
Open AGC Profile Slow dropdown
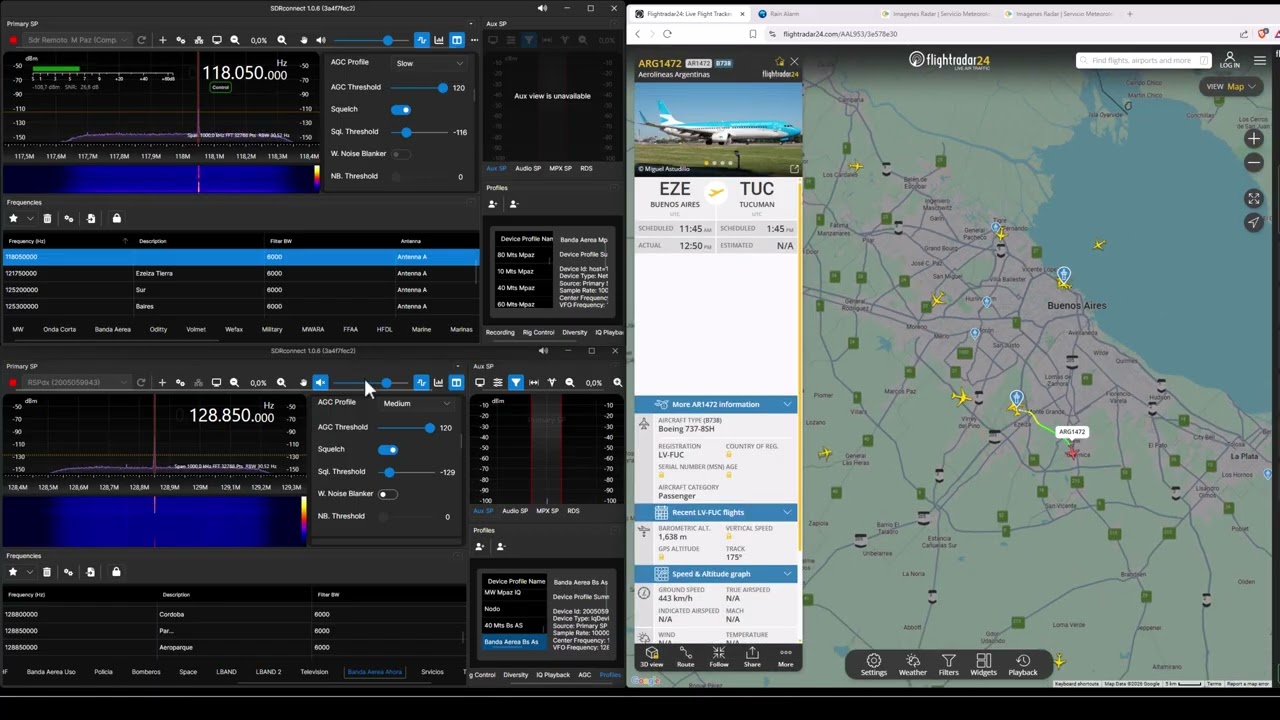coord(430,63)
